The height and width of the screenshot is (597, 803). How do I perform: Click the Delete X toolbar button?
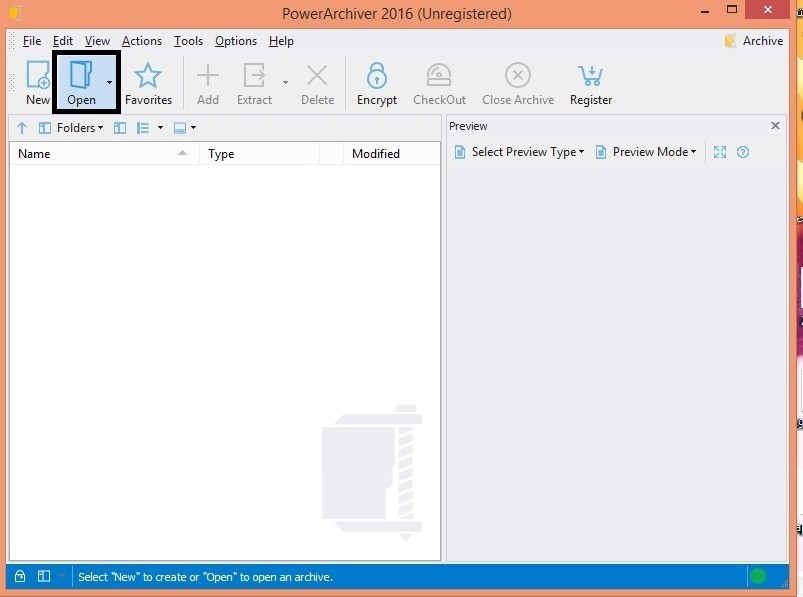318,83
